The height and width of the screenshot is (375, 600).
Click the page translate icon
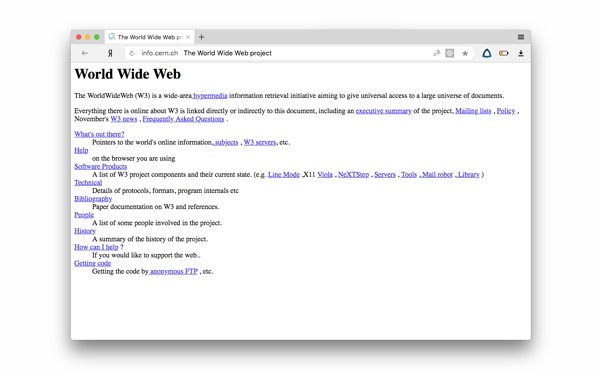pos(437,53)
